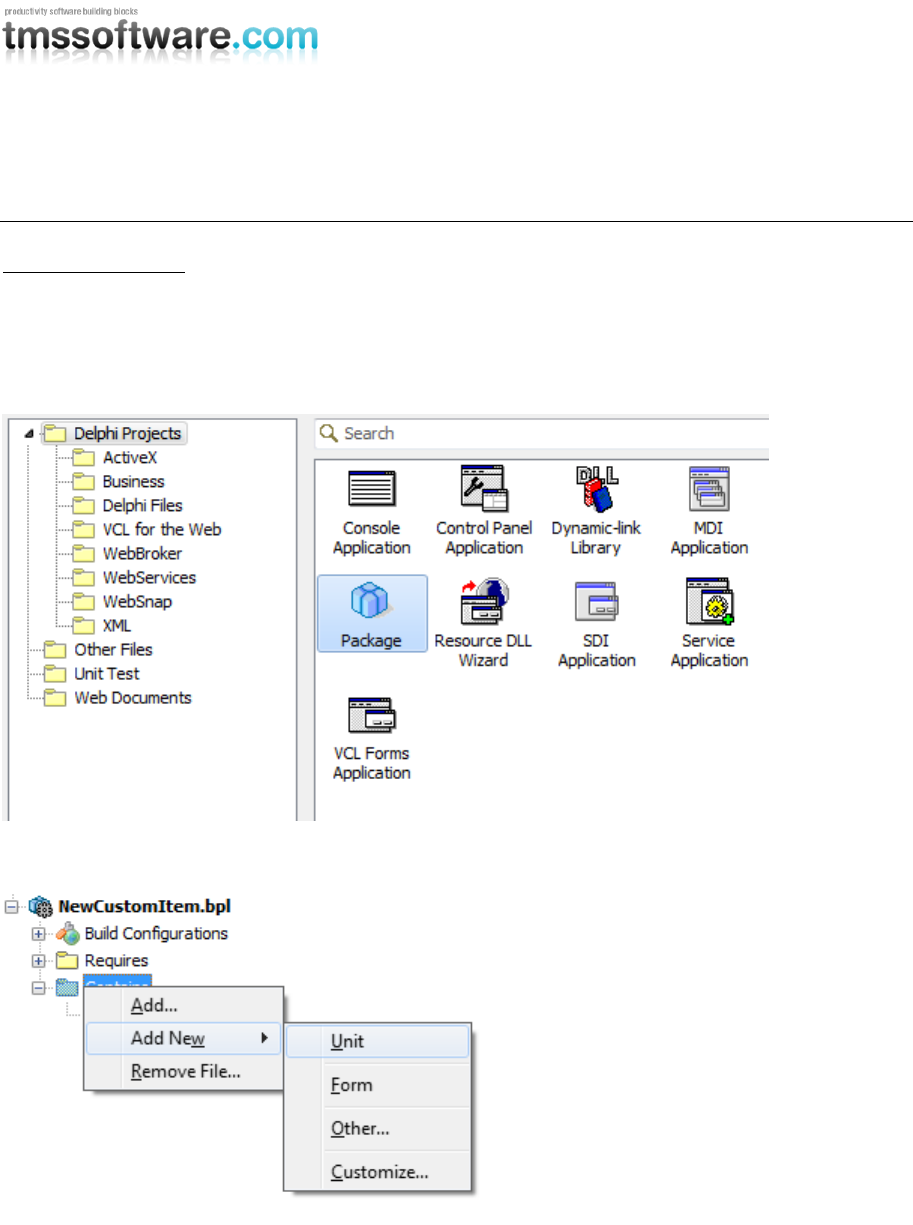Image resolution: width=913 pixels, height=1225 pixels.
Task: Select the Other Files tree item
Action: [x=113, y=650]
